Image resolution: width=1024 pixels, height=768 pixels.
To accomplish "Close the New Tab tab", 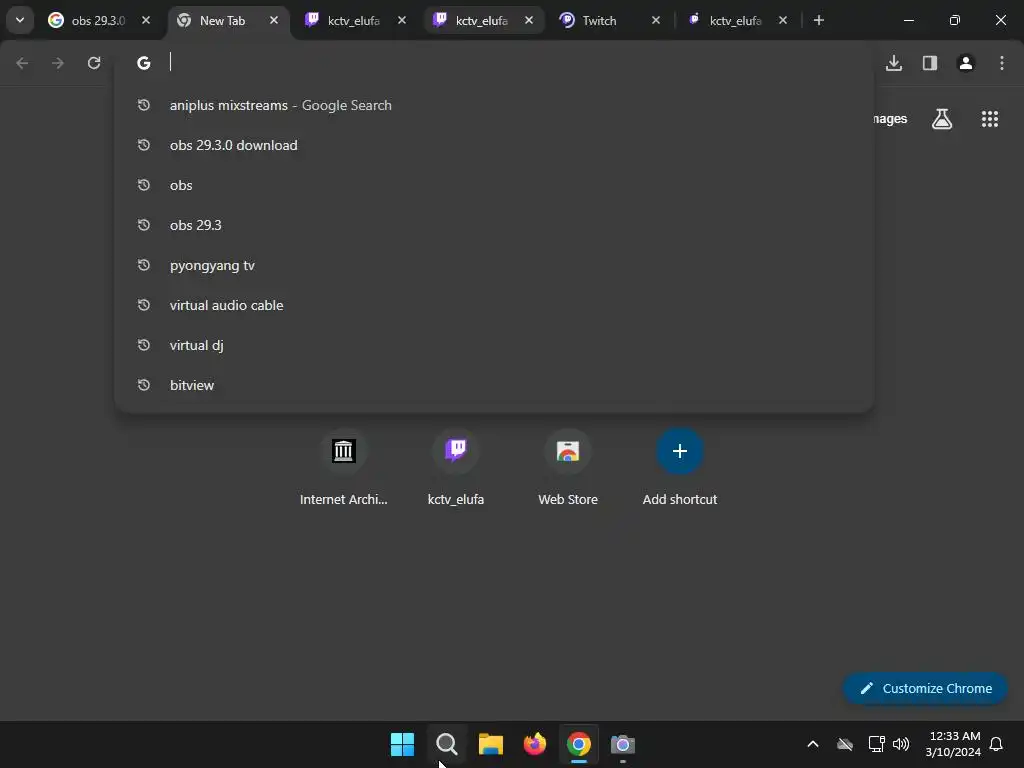I will click(x=274, y=20).
